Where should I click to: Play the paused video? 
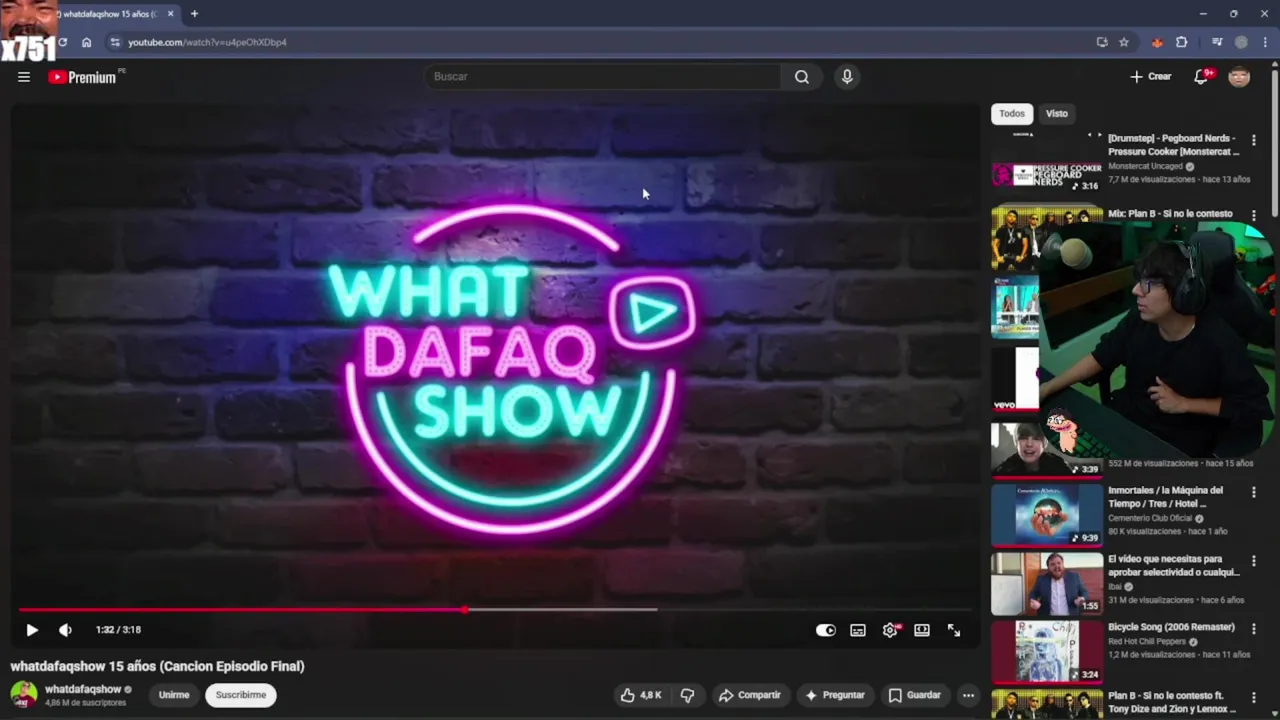pos(32,630)
